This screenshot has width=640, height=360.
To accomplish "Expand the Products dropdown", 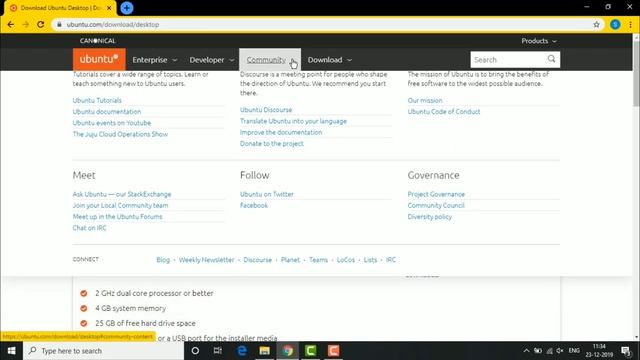I will [x=539, y=41].
